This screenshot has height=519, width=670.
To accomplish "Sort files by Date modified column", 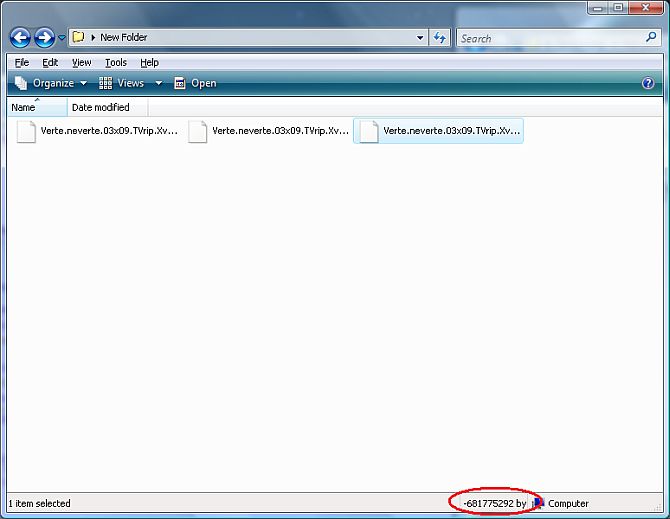I will point(107,108).
